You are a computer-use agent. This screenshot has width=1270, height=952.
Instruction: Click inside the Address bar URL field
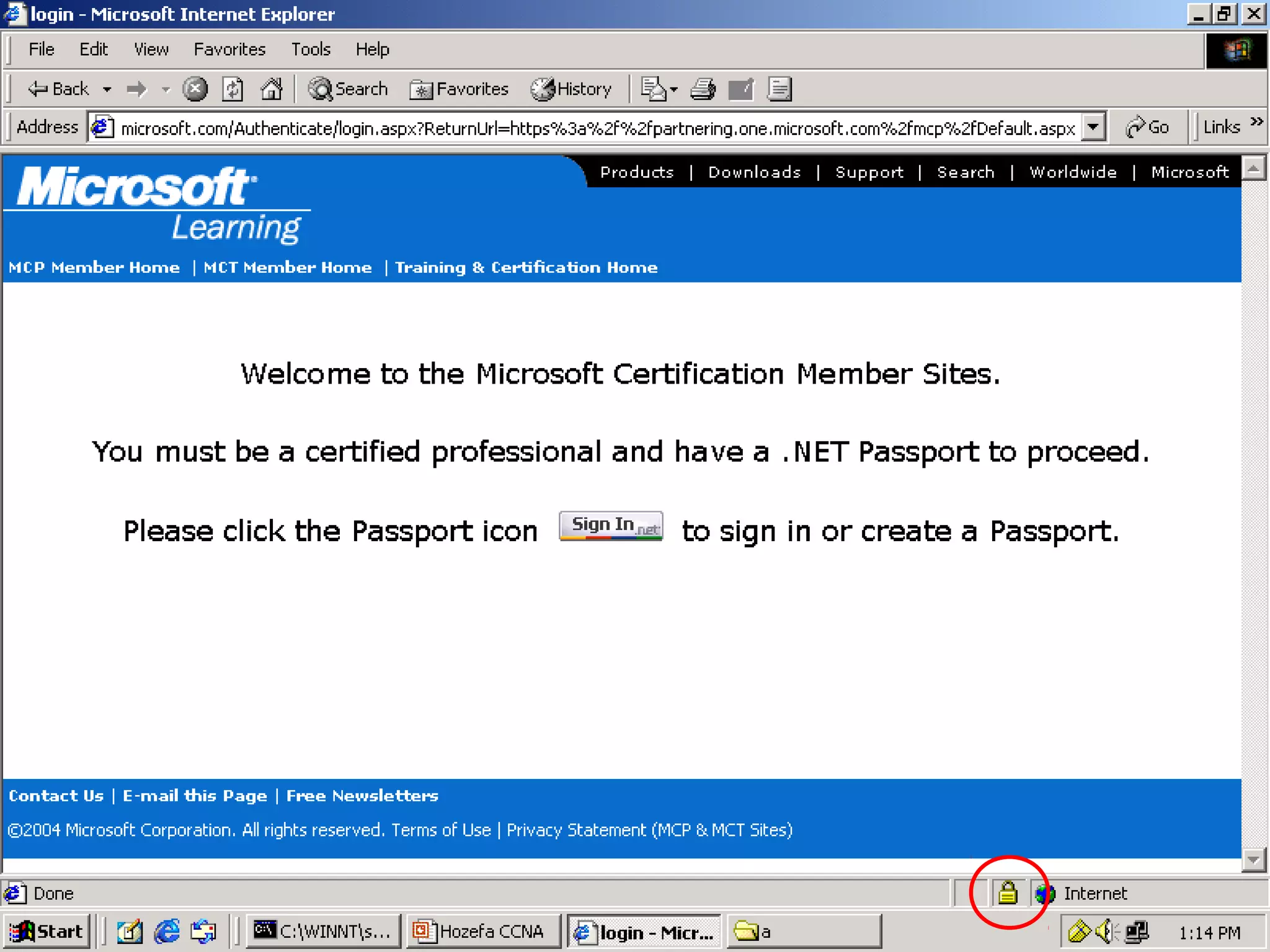pyautogui.click(x=597, y=128)
